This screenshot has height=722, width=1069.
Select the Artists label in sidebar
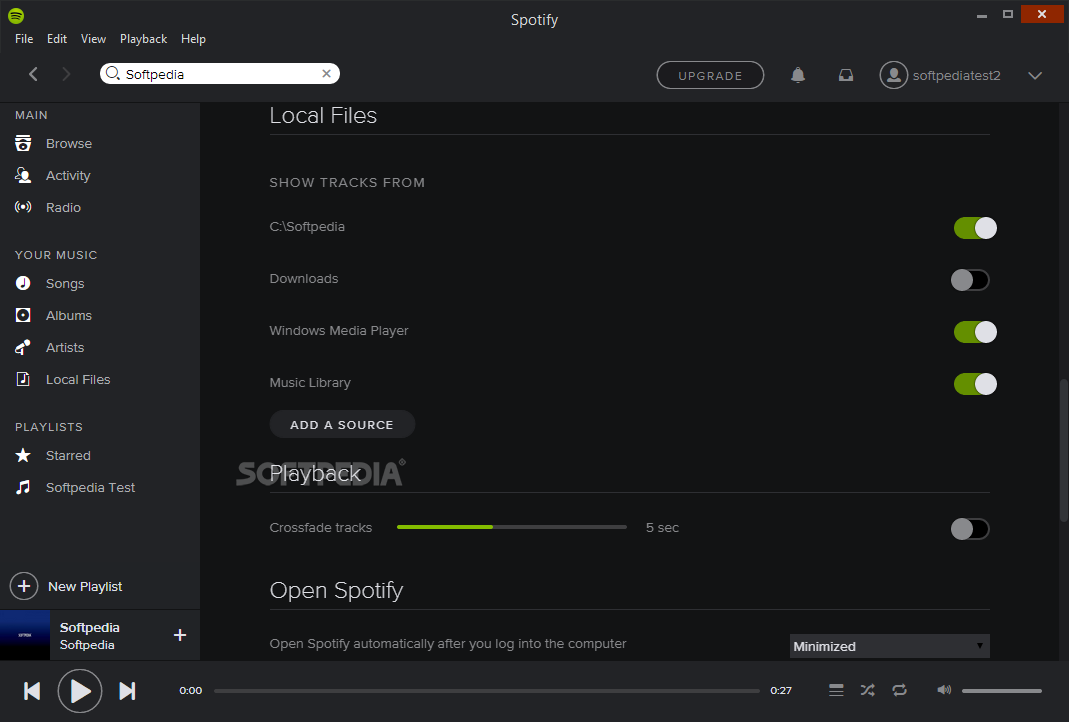(65, 347)
